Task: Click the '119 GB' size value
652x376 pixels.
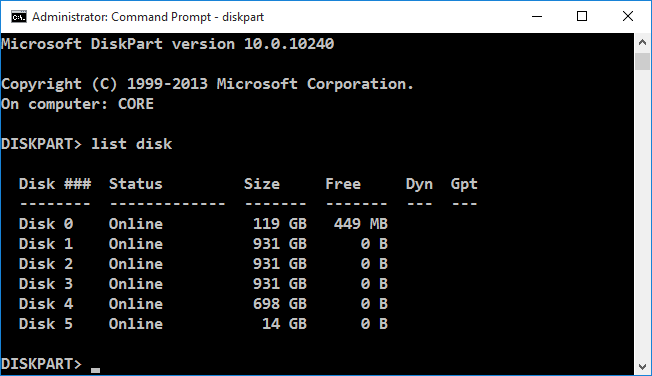Action: pyautogui.click(x=280, y=224)
